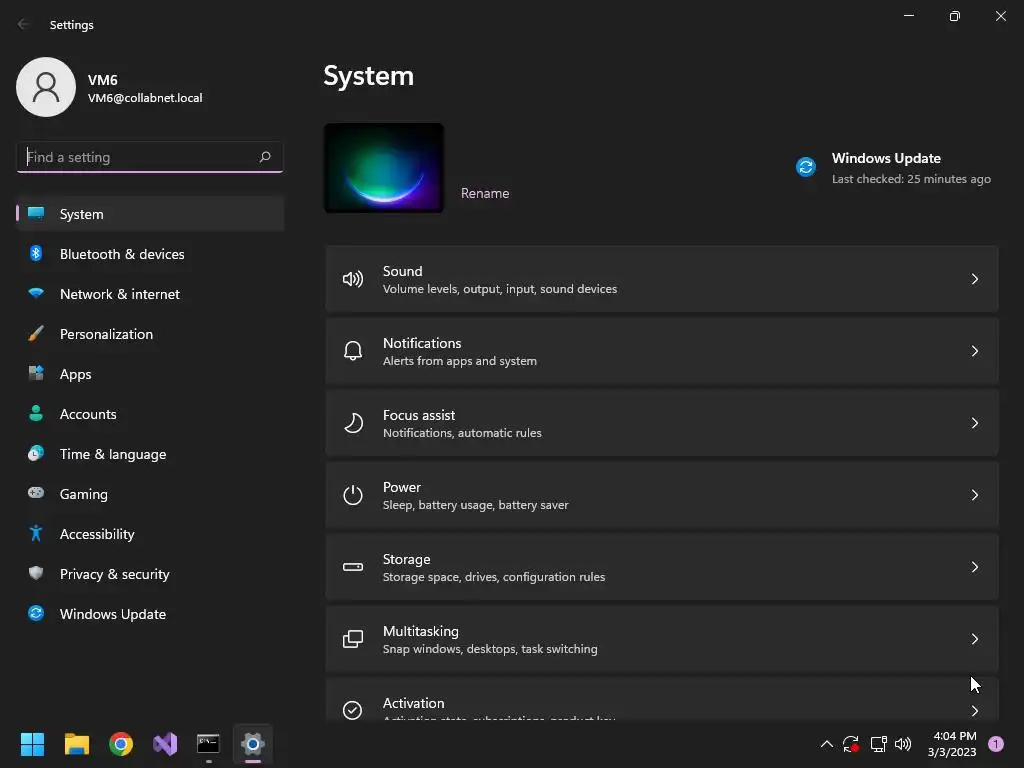Expand the Power settings chevron

(x=974, y=495)
